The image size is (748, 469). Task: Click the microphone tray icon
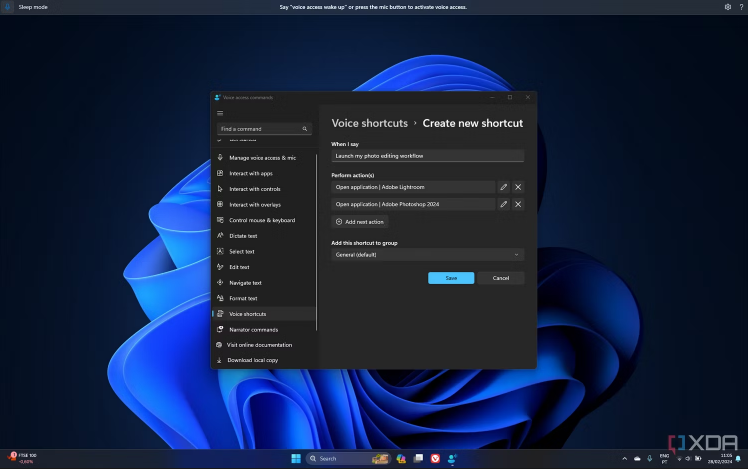[649, 459]
